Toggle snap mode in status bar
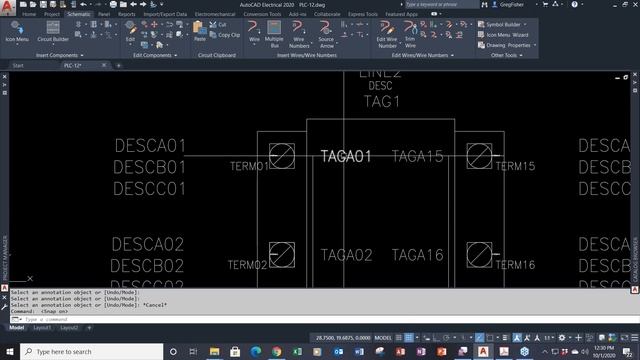 pos(409,338)
